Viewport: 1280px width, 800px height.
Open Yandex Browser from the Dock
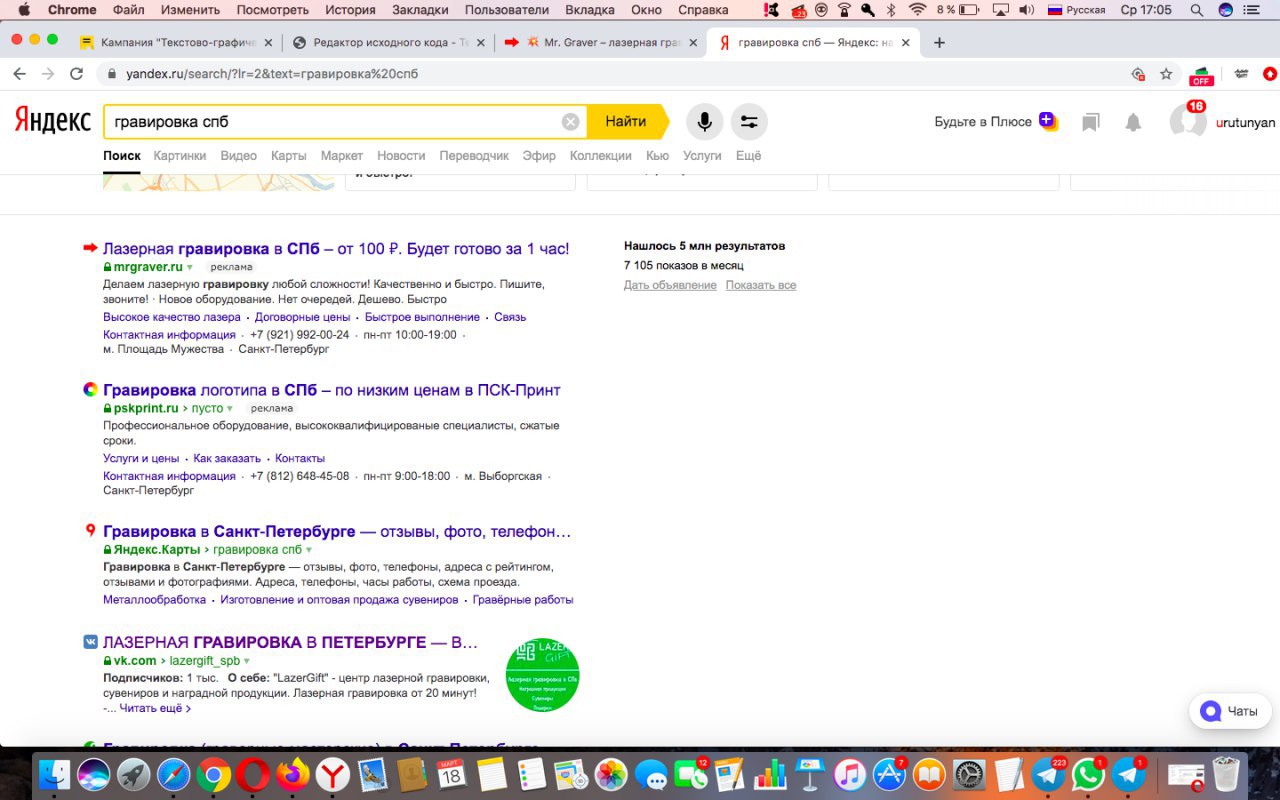coord(332,775)
